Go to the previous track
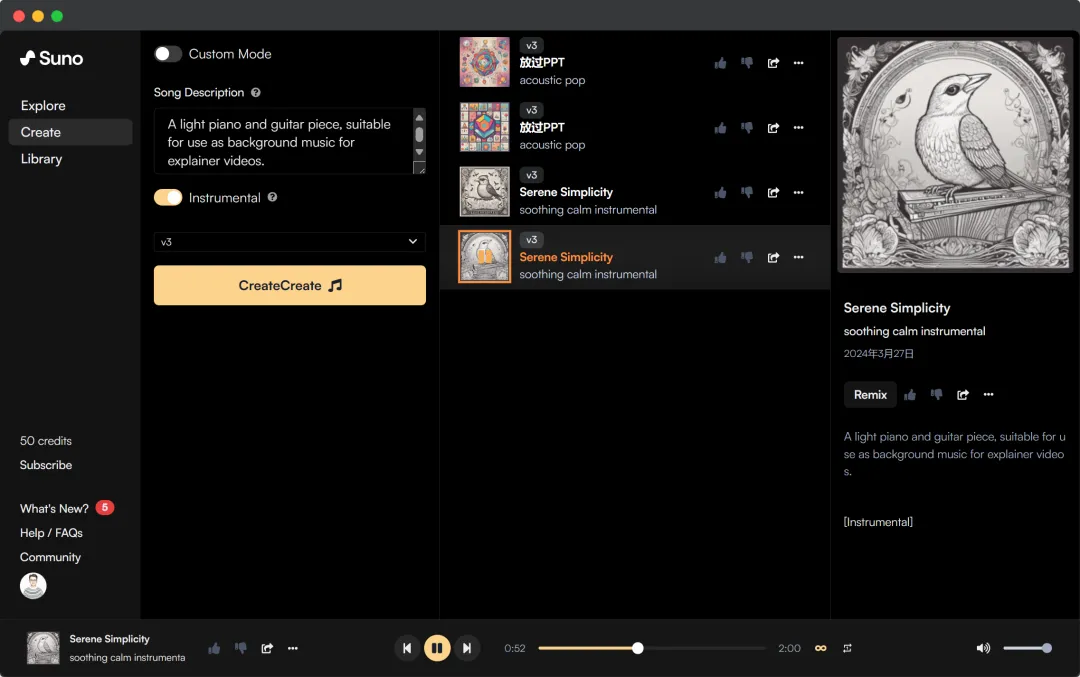This screenshot has width=1080, height=677. [x=407, y=648]
